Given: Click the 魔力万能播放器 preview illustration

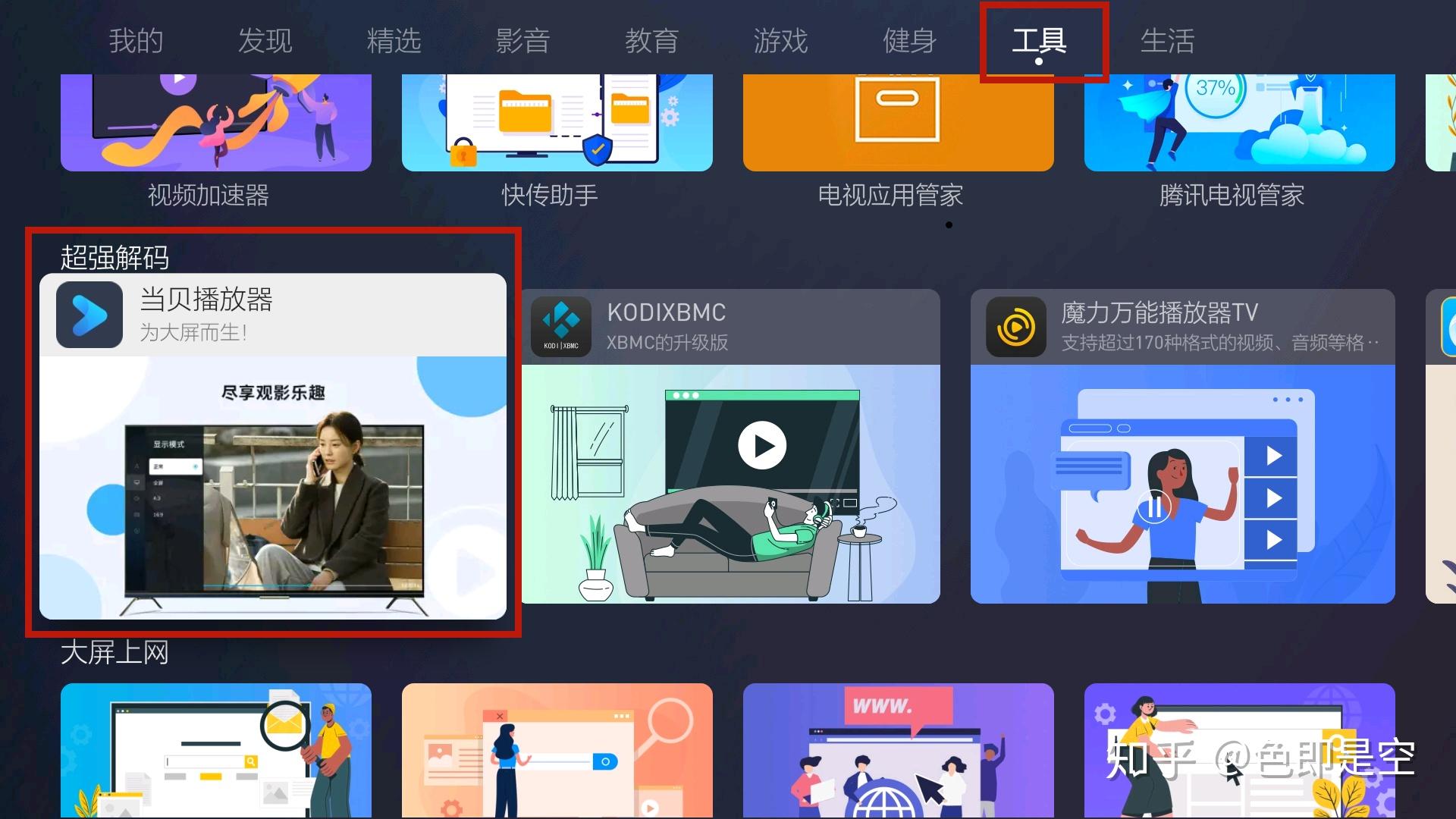Looking at the screenshot, I should tap(1182, 484).
